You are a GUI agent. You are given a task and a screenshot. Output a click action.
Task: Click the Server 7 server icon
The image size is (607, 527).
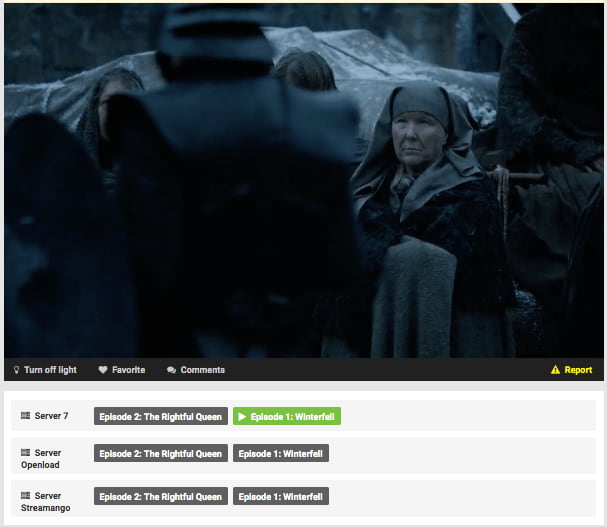point(25,416)
